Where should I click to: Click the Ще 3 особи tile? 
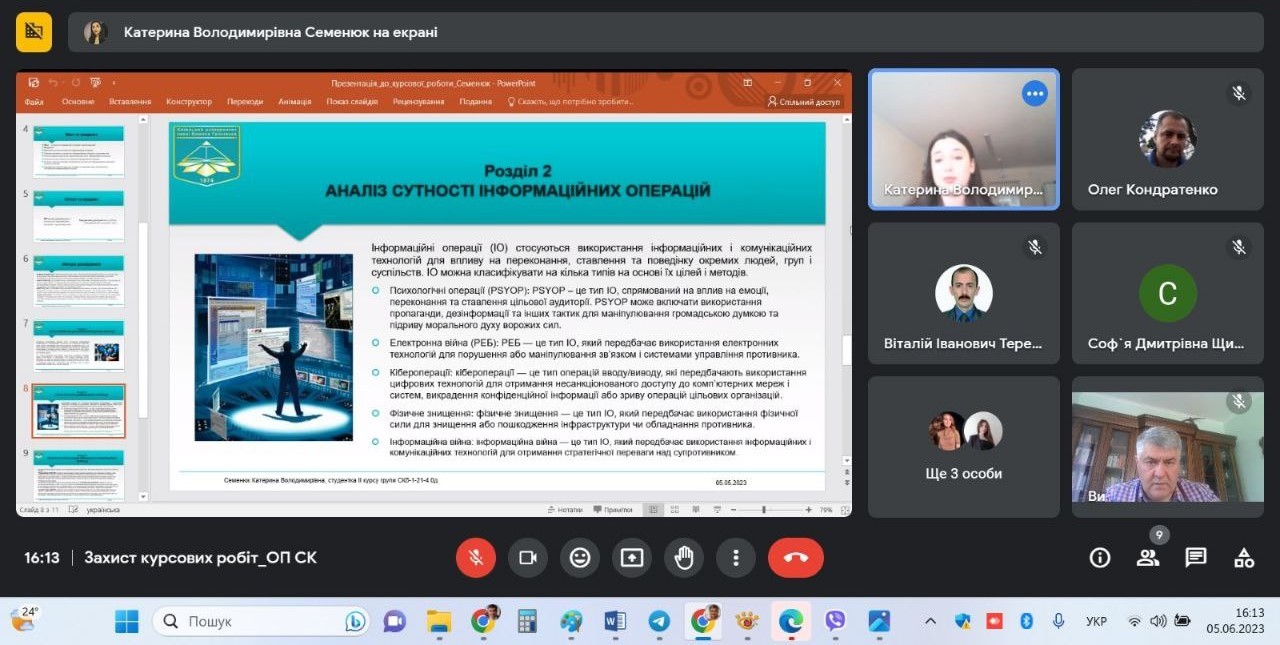tap(963, 446)
